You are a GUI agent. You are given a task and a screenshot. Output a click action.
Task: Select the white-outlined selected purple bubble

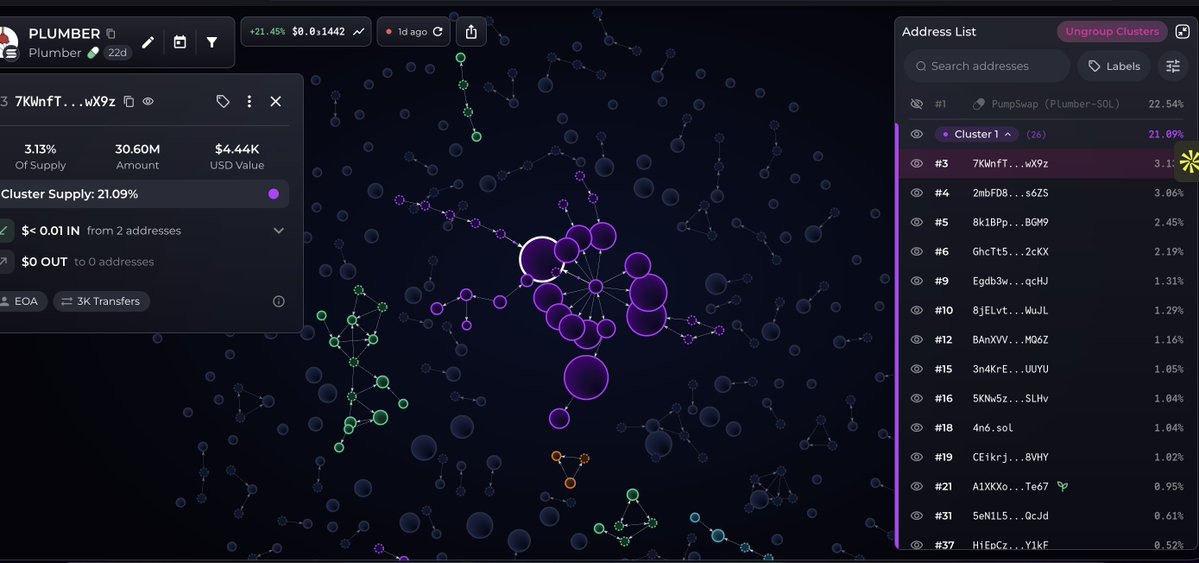point(541,259)
